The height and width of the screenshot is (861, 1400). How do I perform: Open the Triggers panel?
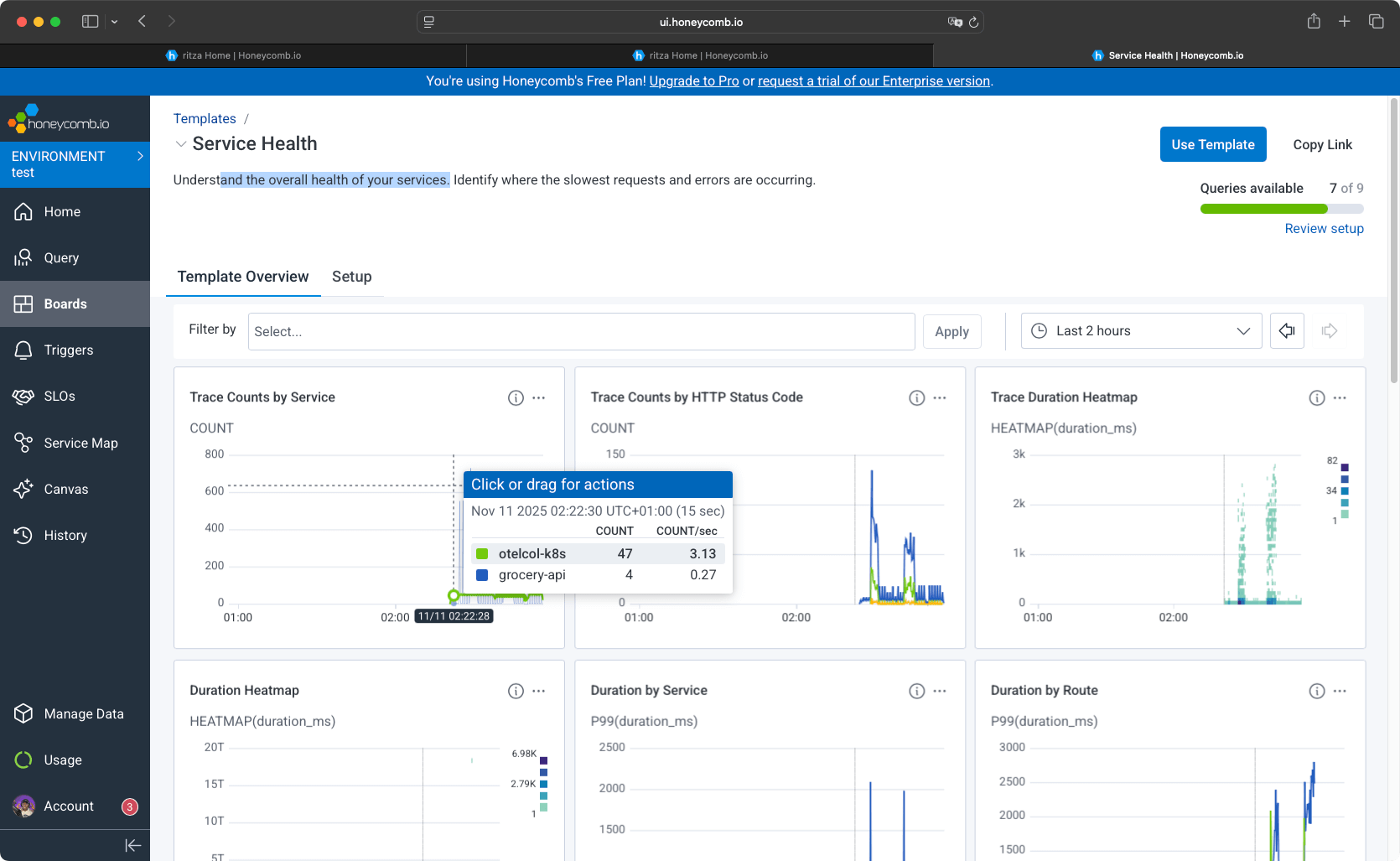pyautogui.click(x=68, y=350)
